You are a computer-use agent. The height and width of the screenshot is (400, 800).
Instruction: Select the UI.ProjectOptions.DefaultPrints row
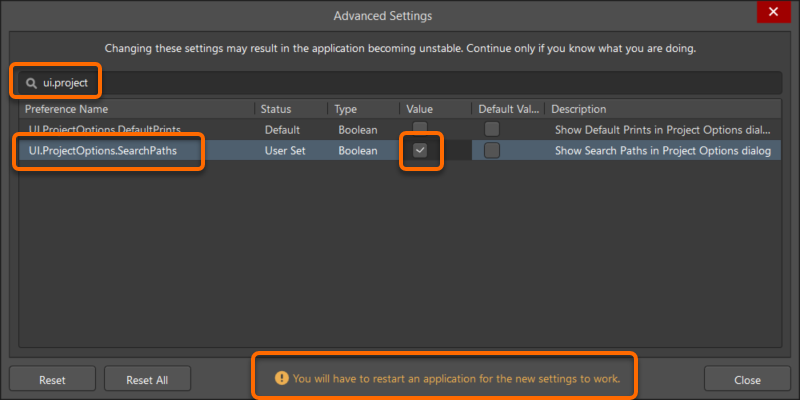(110, 129)
